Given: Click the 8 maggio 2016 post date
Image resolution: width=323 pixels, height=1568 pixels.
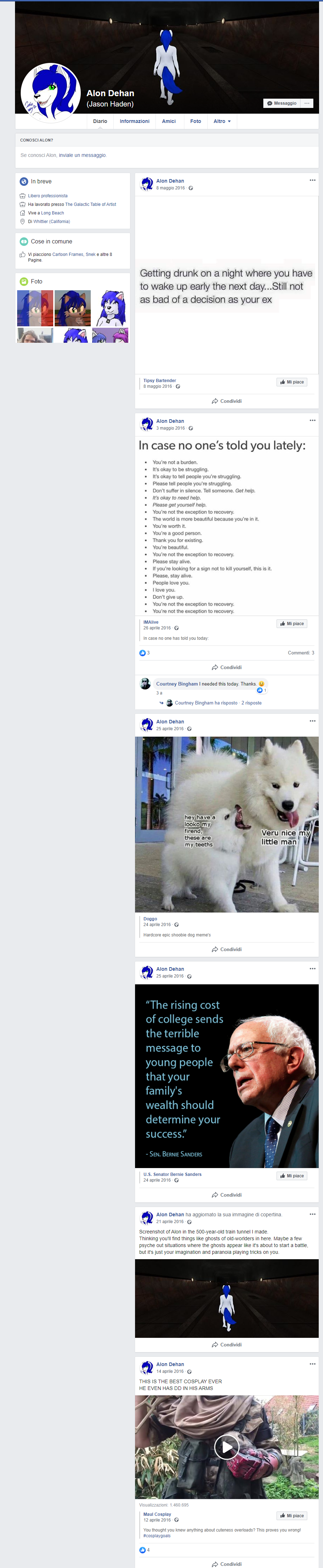Looking at the screenshot, I should click(170, 188).
